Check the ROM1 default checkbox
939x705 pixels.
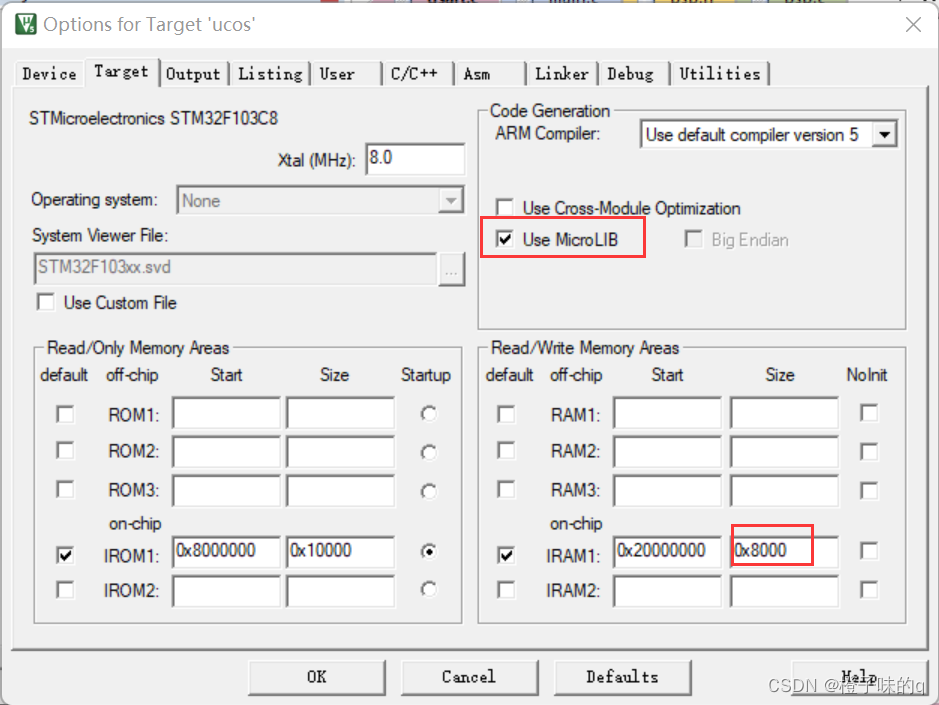(x=65, y=414)
